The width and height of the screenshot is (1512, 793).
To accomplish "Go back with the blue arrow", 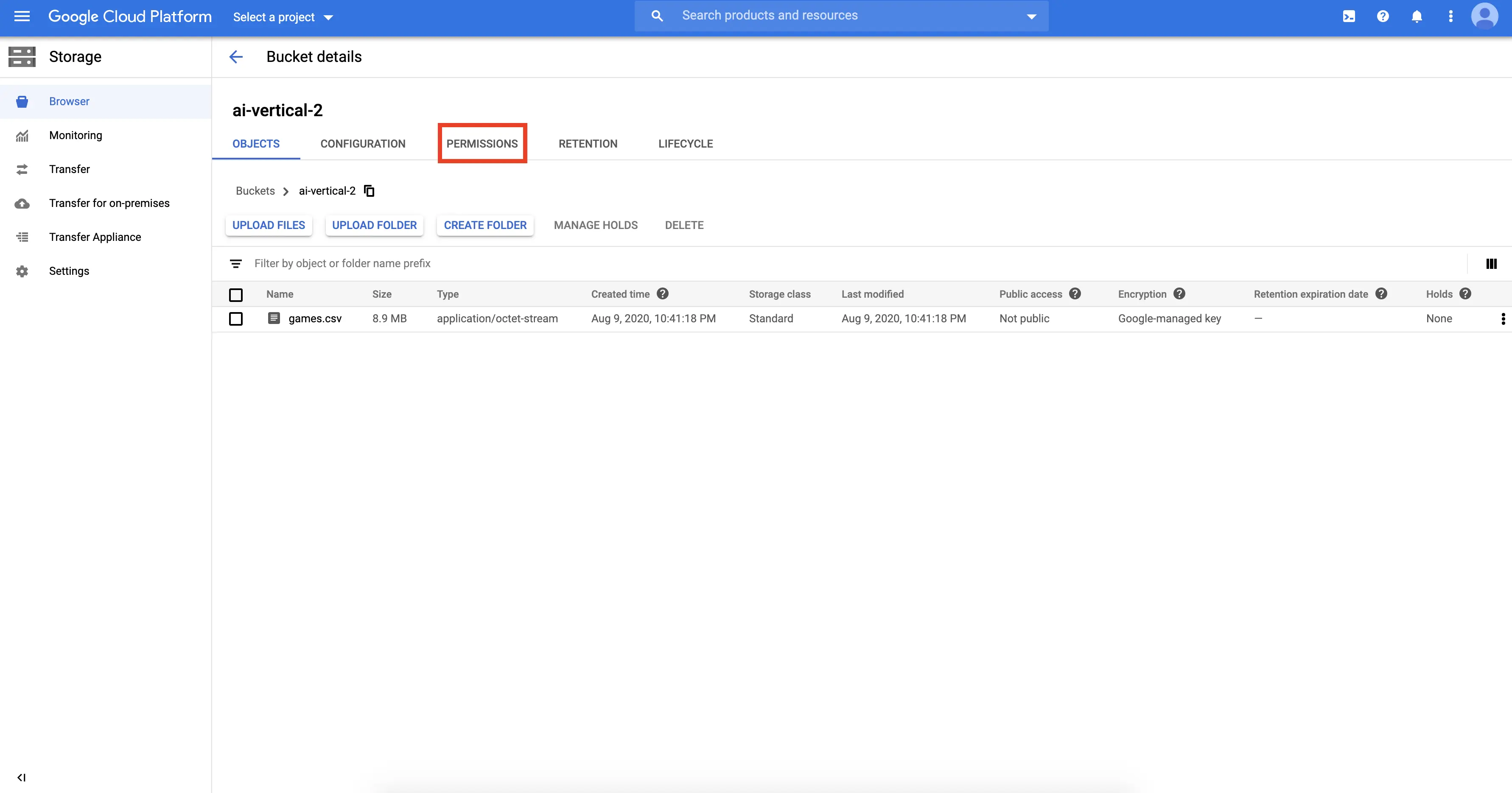I will (236, 57).
